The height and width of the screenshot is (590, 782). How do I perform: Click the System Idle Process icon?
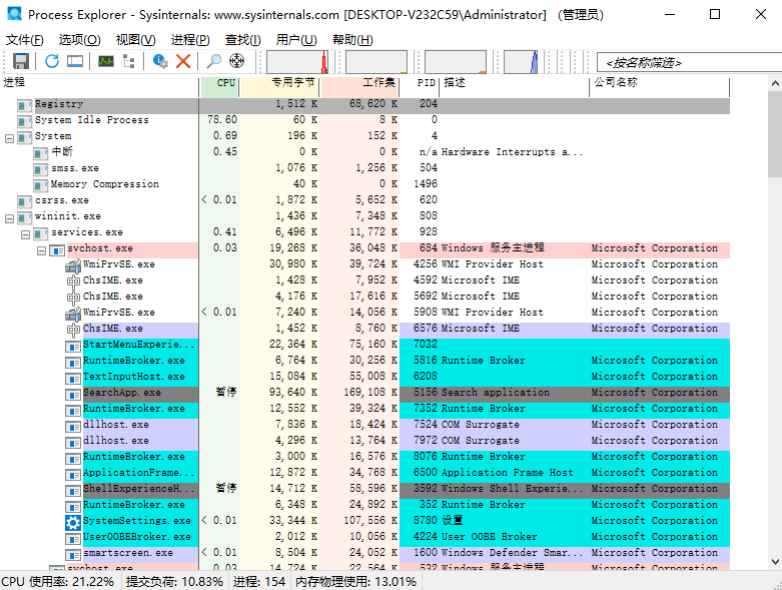(25, 121)
